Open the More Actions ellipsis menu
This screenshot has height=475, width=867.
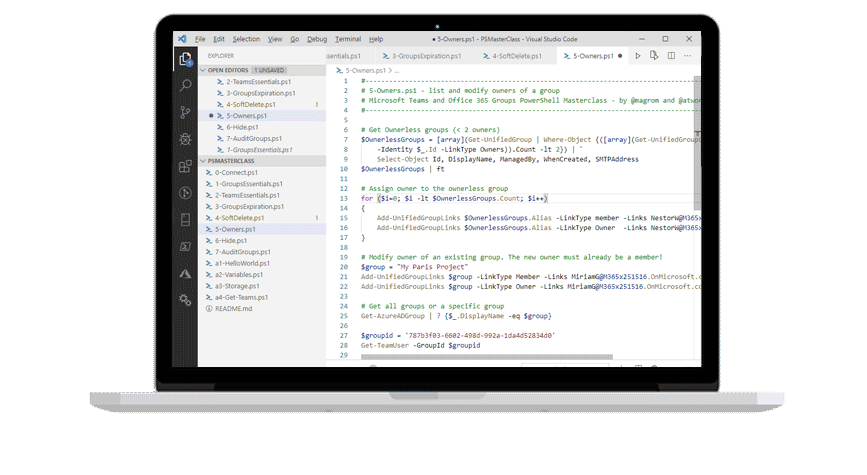click(687, 56)
